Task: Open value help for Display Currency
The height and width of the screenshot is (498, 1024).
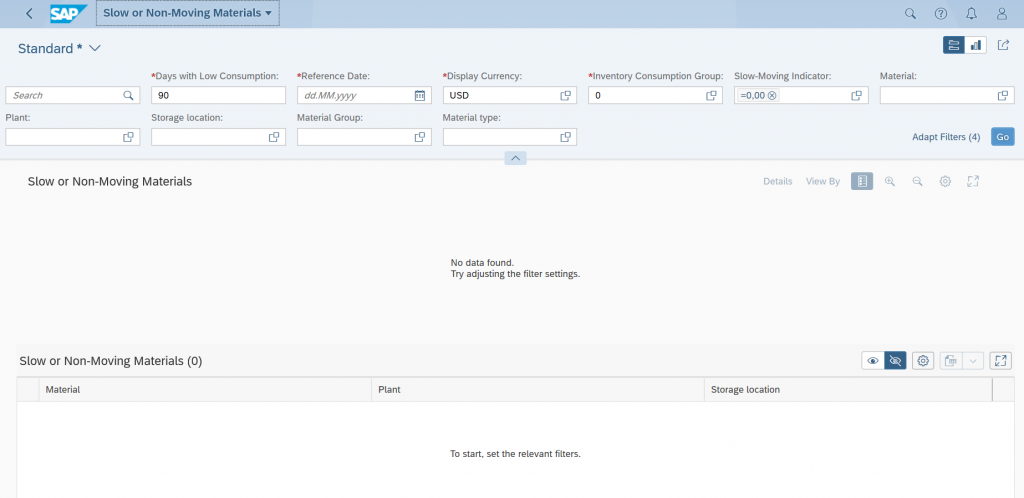Action: click(x=566, y=95)
